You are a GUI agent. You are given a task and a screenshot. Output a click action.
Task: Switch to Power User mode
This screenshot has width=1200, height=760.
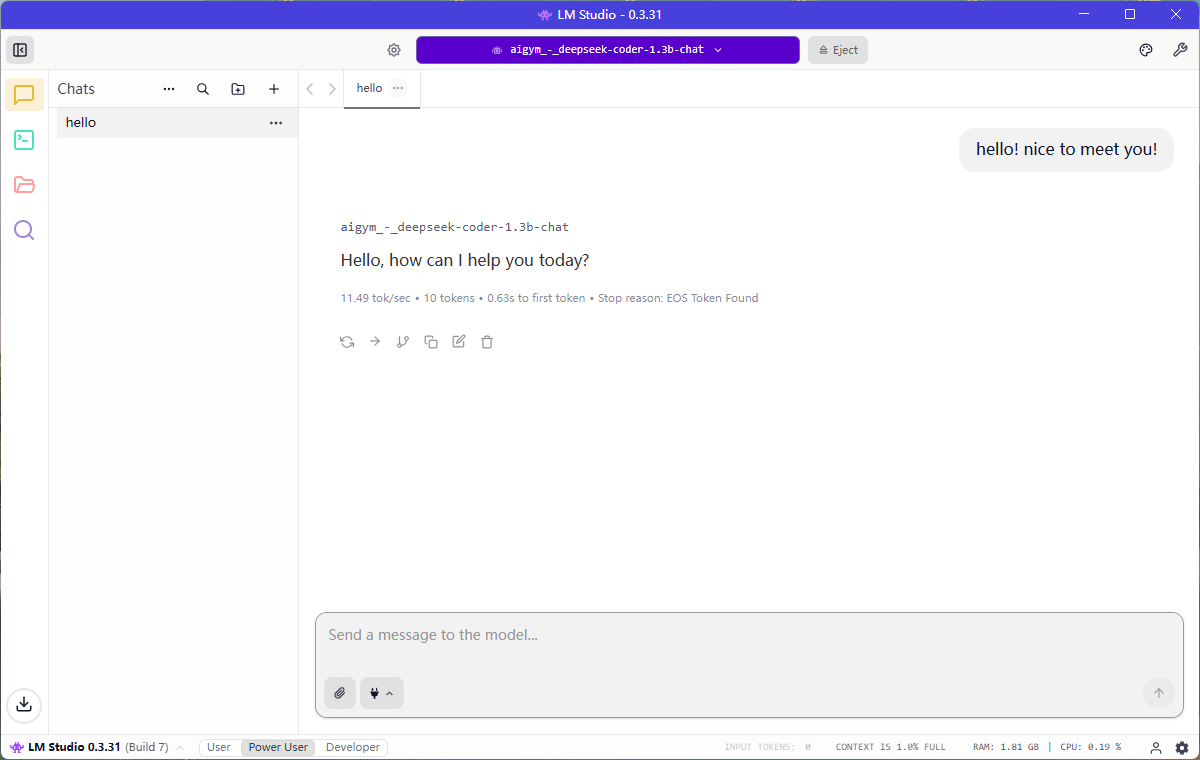278,747
